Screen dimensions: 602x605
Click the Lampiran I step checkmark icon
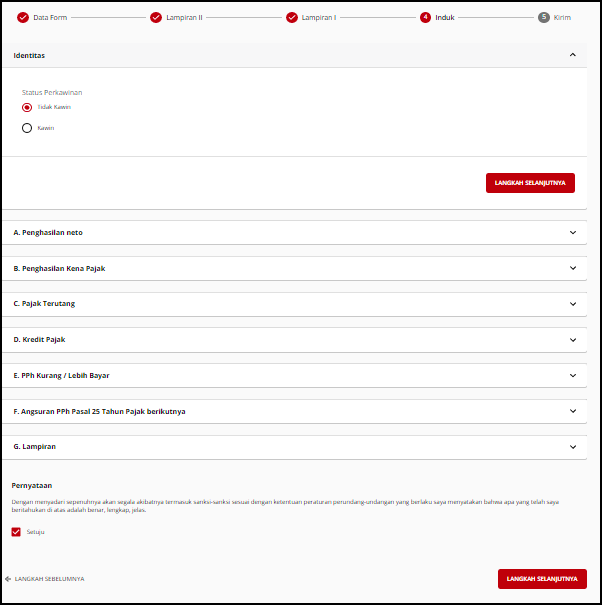click(x=292, y=17)
